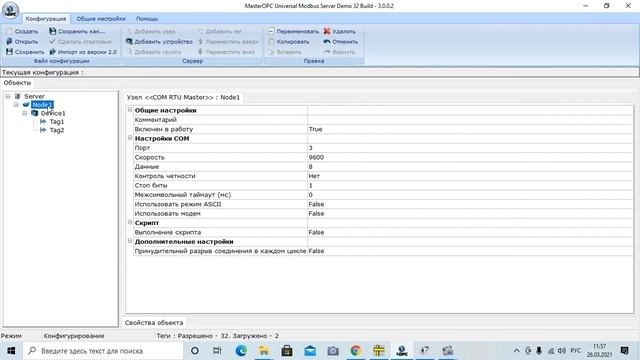This screenshot has width=640, height=360.
Task: Click the Вернуть redo button
Action: [340, 52]
